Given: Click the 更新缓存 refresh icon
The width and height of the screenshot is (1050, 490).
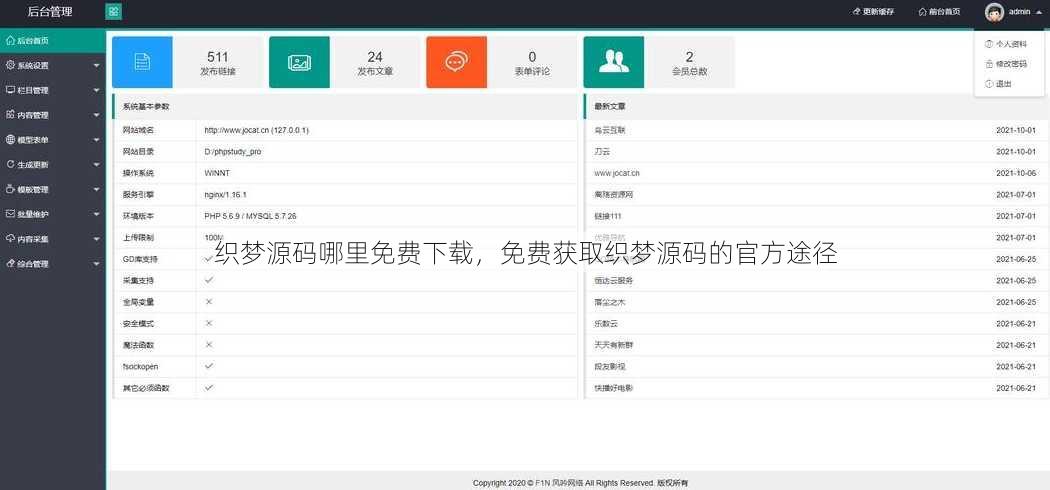Looking at the screenshot, I should click(856, 12).
